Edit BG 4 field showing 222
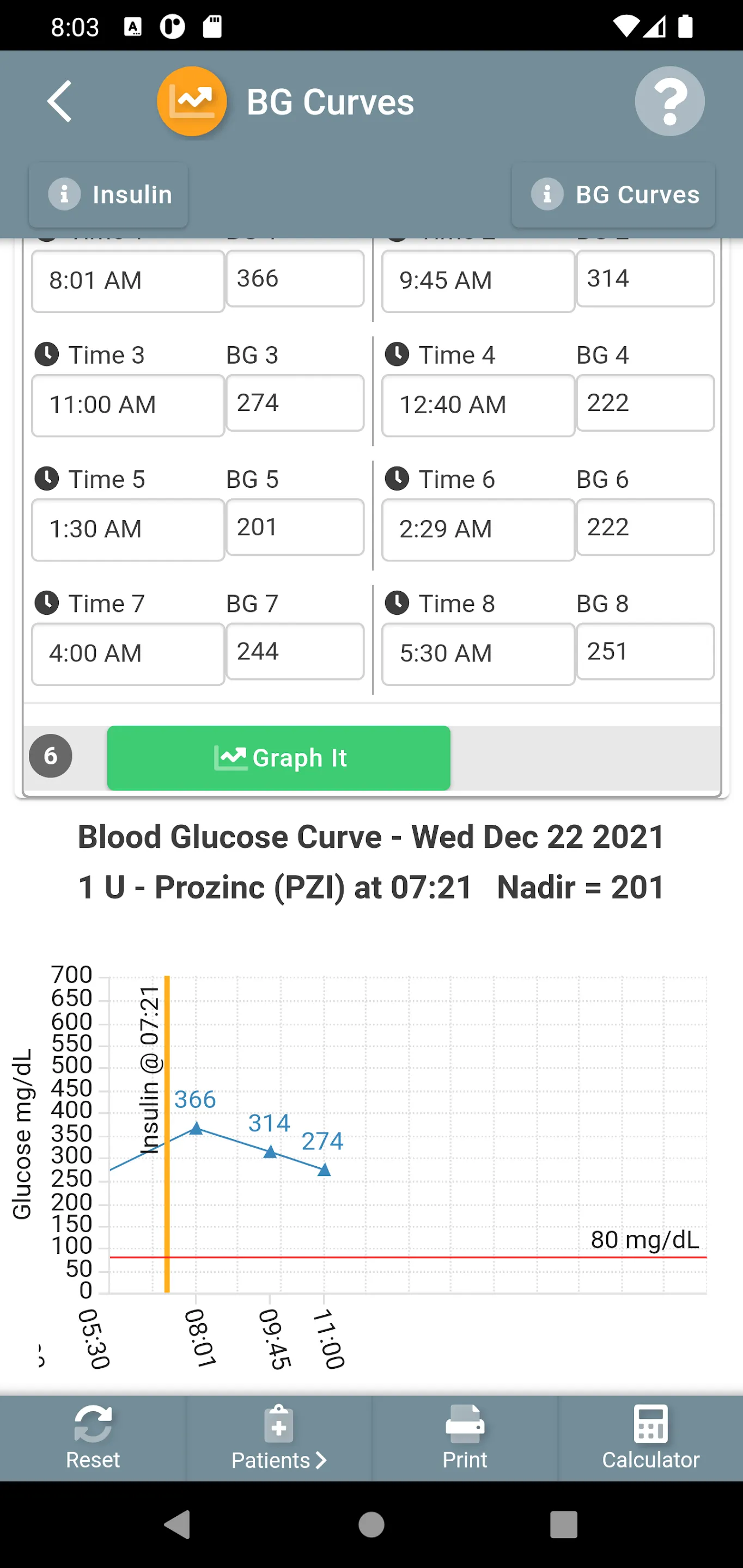This screenshot has height=1568, width=743. [645, 403]
